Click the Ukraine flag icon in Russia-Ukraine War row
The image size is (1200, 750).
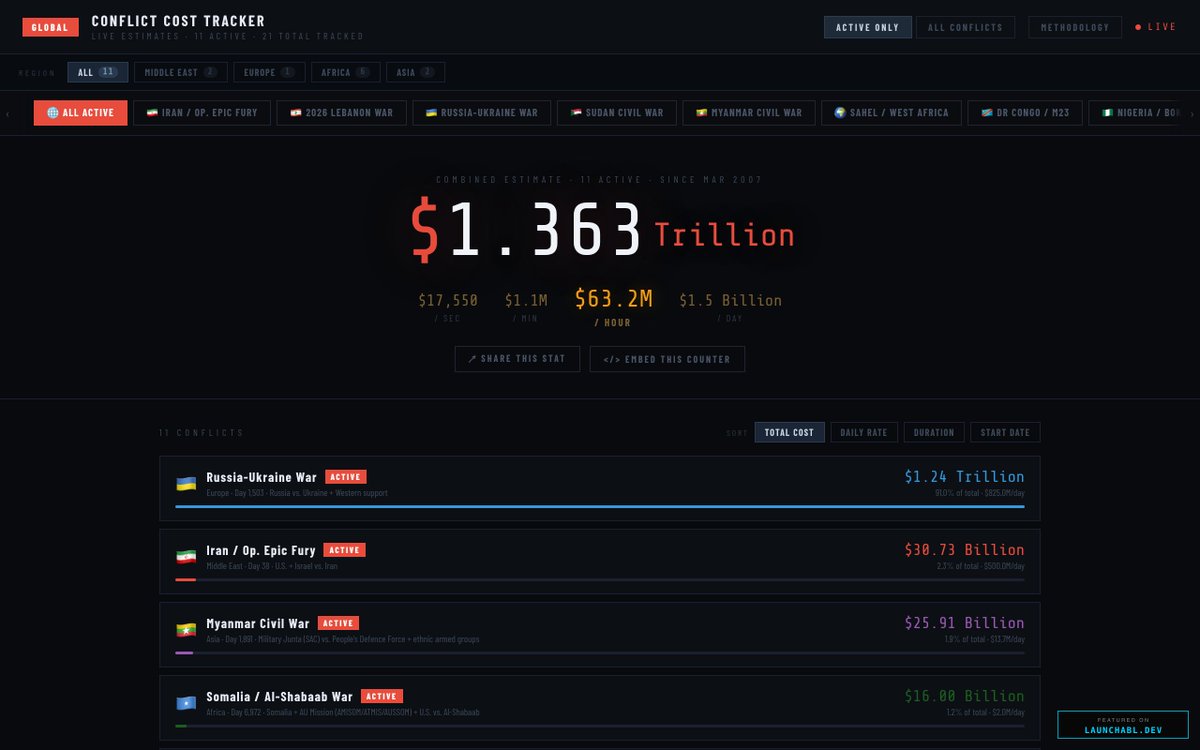tap(186, 484)
